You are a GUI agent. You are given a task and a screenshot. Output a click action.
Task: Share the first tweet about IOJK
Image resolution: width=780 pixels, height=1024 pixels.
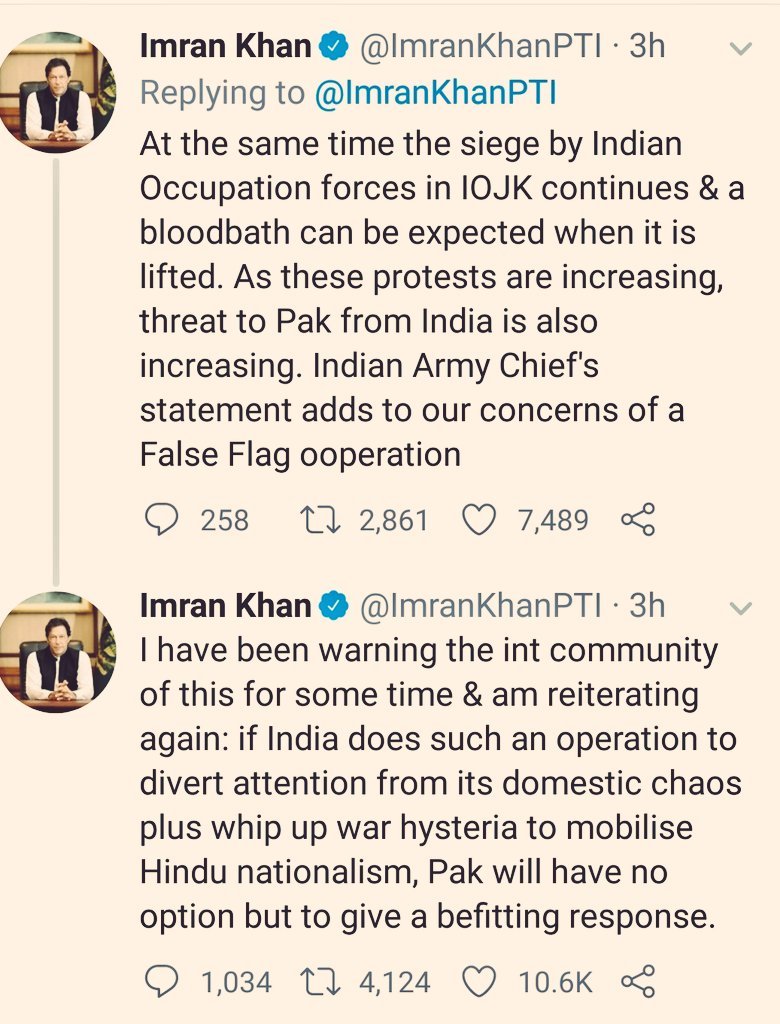coord(638,520)
